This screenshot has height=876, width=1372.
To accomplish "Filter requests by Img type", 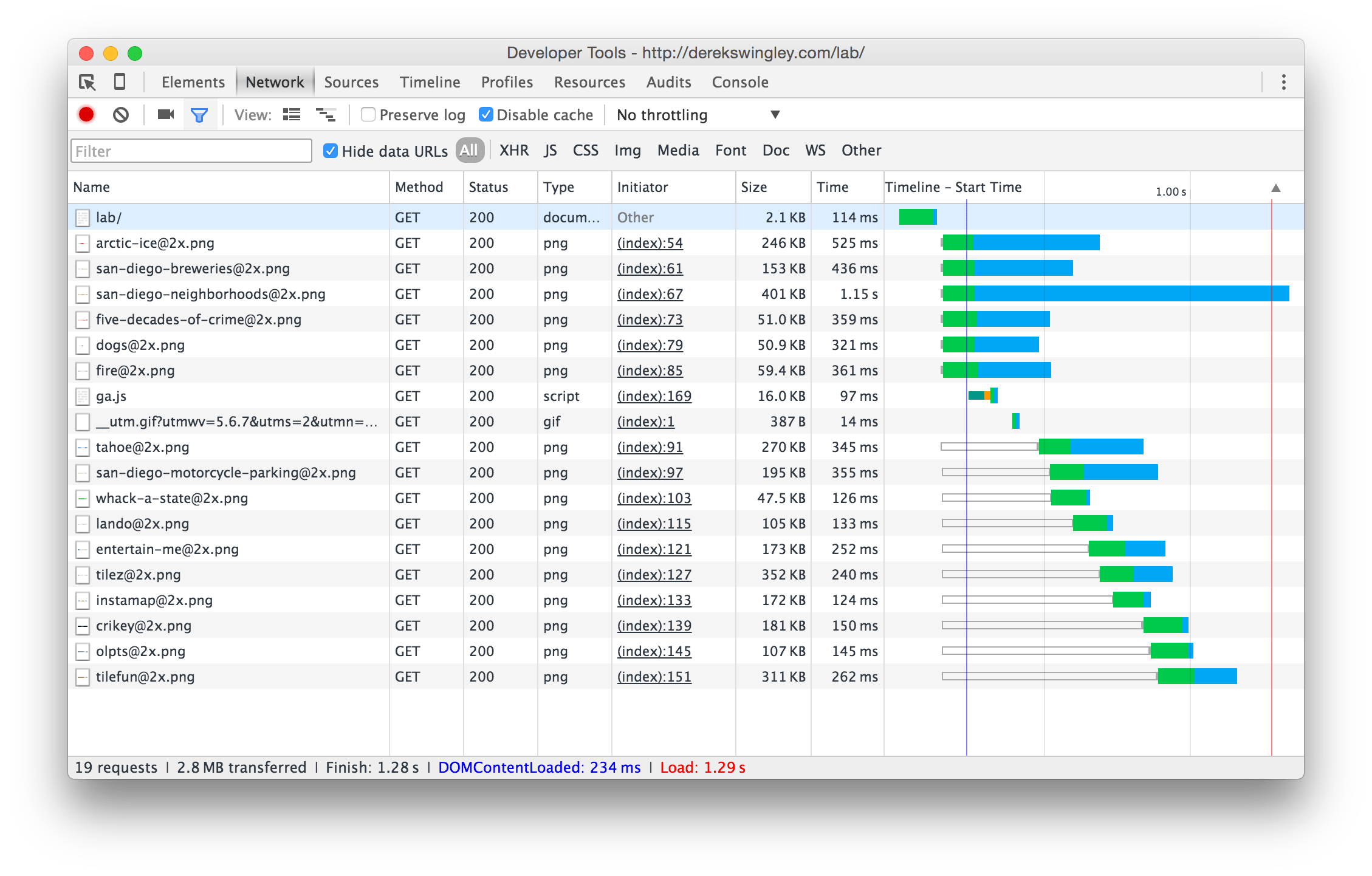I will tap(627, 151).
